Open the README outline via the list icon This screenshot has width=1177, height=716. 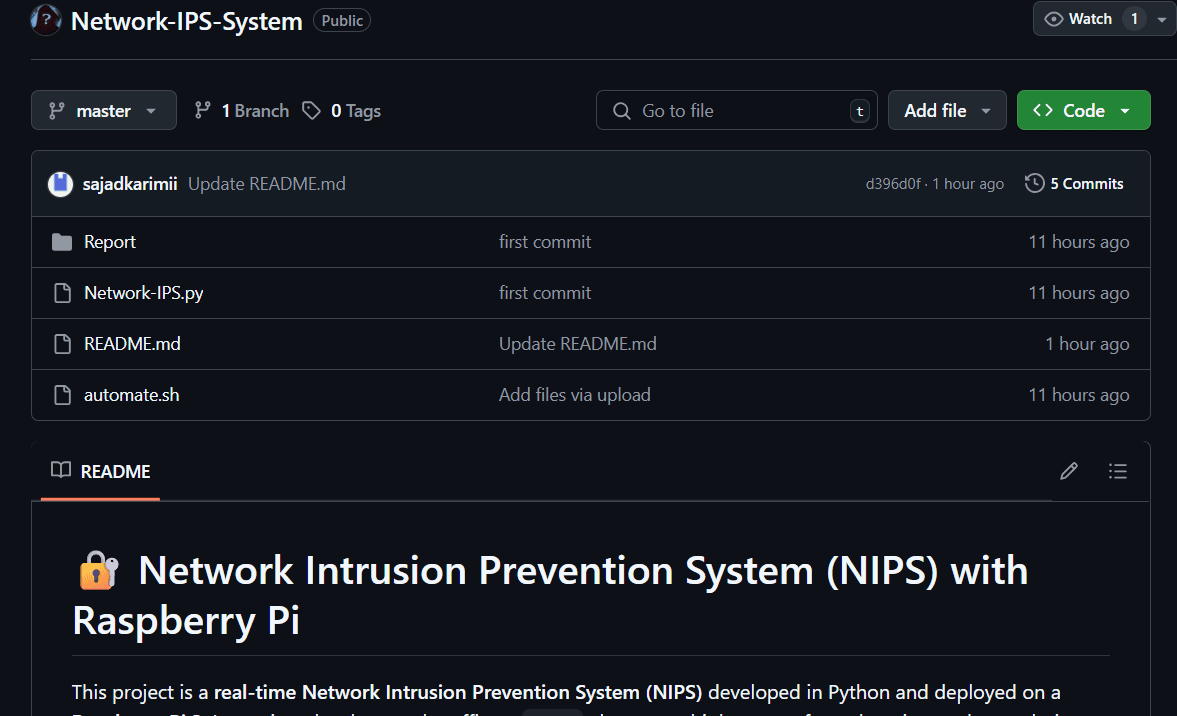point(1117,470)
